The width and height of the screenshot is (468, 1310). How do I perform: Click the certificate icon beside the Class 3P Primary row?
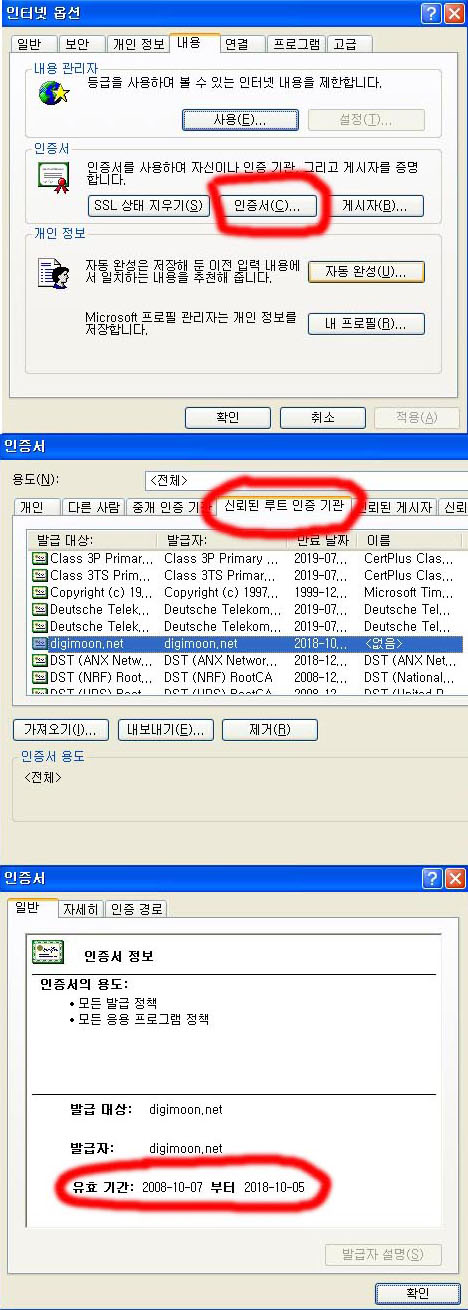(40, 558)
